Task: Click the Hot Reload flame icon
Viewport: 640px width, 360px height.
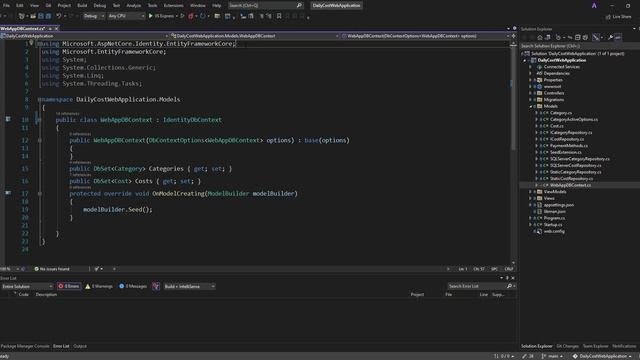Action: 191,16
